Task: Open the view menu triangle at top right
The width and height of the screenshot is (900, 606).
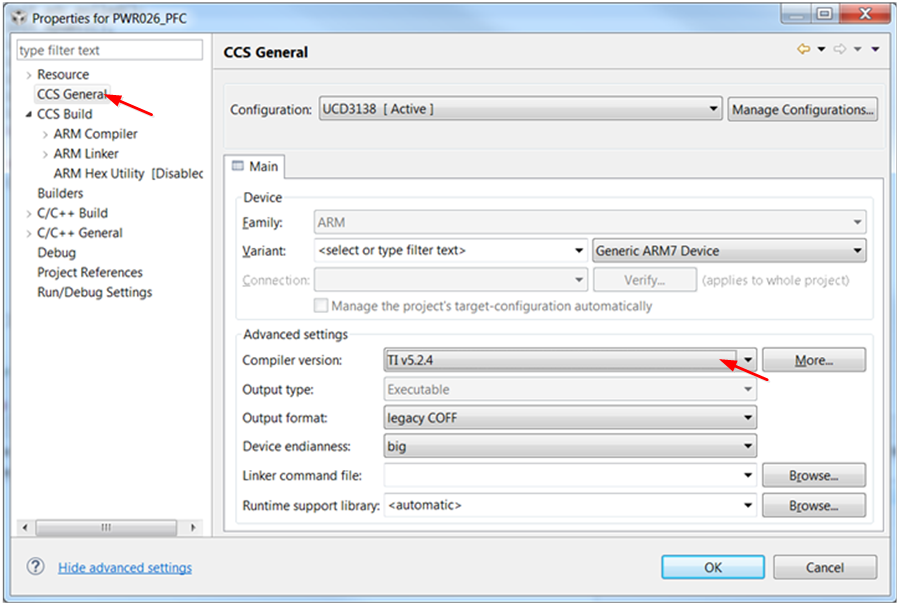Action: click(x=875, y=49)
